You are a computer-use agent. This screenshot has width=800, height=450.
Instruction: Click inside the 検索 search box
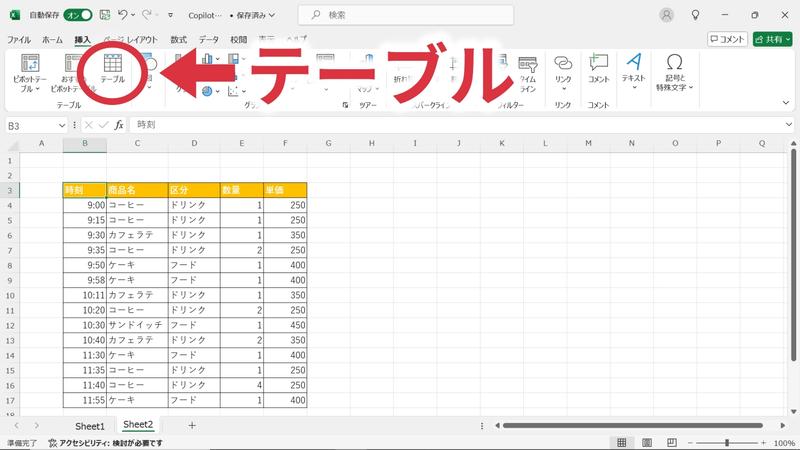click(x=406, y=15)
